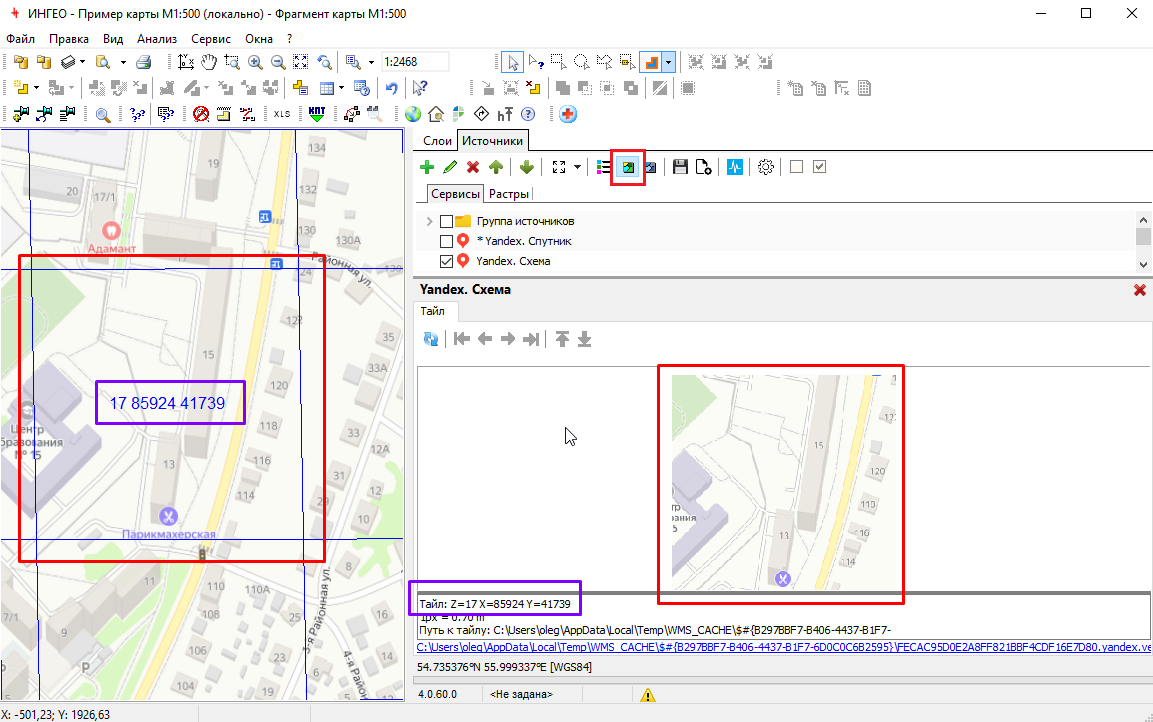Viewport: 1153px width, 722px height.
Task: Click the tile info icon in sources toolbar
Action: (x=628, y=167)
